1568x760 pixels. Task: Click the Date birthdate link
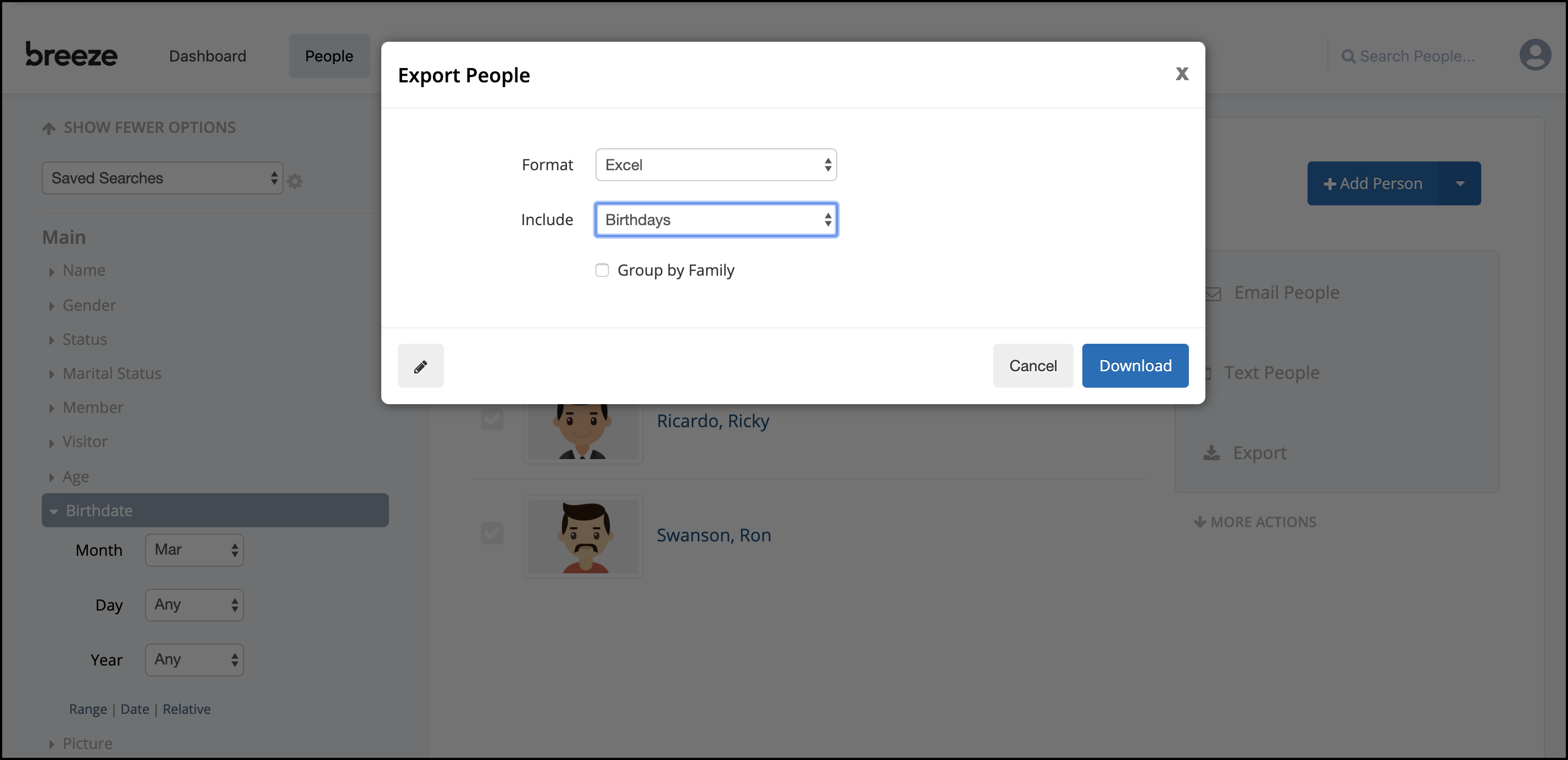[x=135, y=709]
